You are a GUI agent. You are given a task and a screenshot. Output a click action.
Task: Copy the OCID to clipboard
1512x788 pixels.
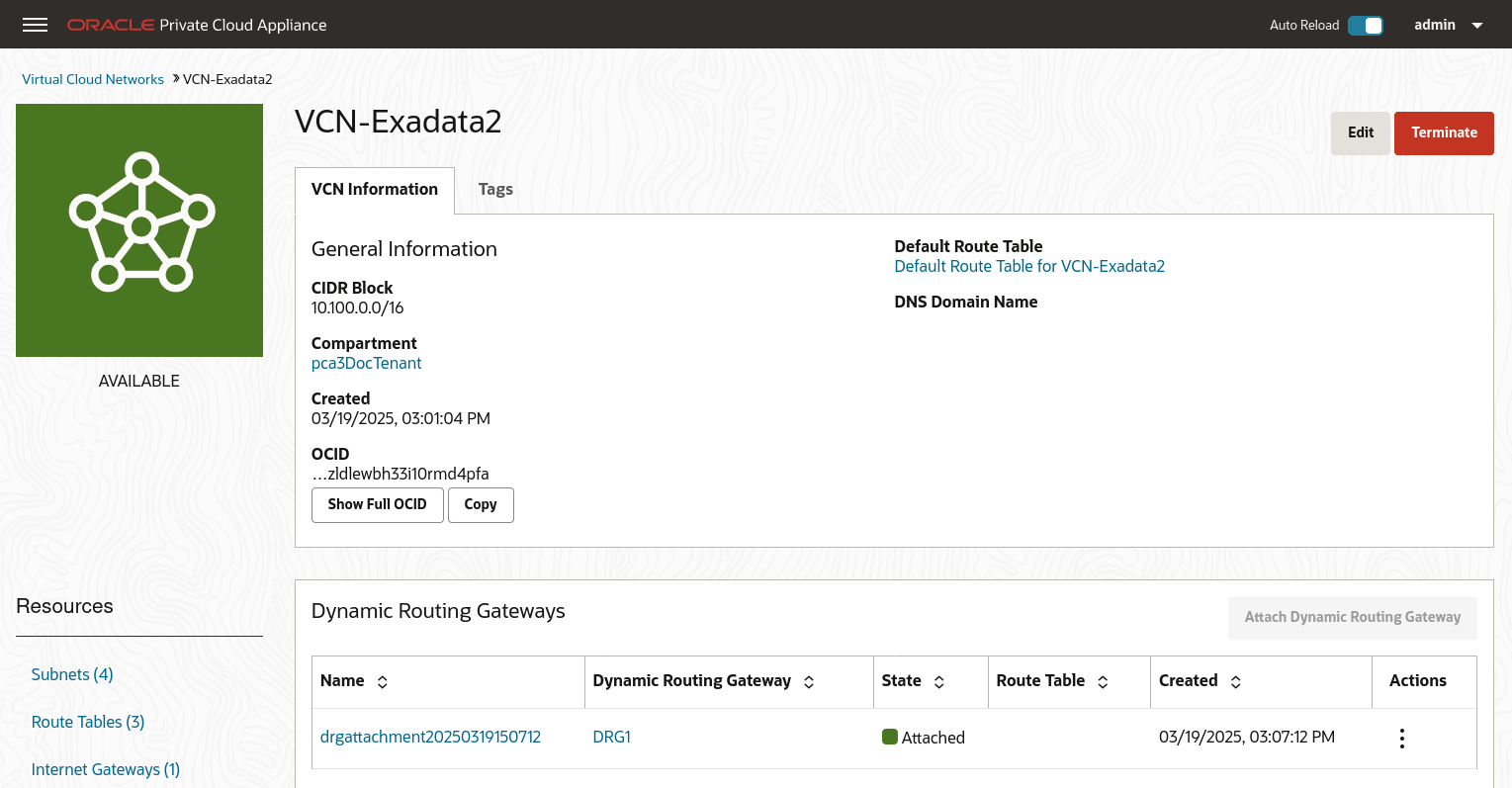point(481,504)
